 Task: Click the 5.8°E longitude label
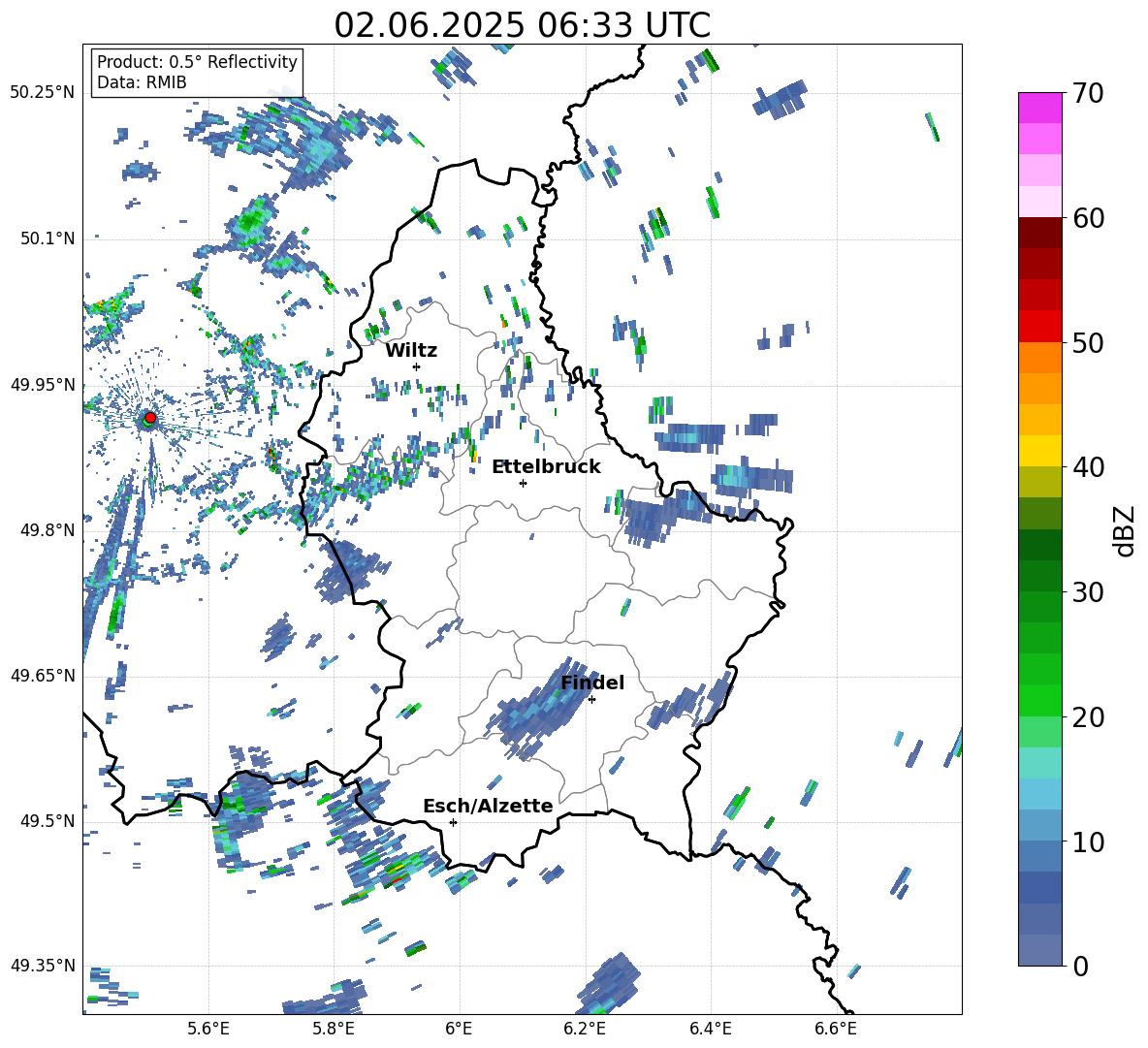[334, 1029]
